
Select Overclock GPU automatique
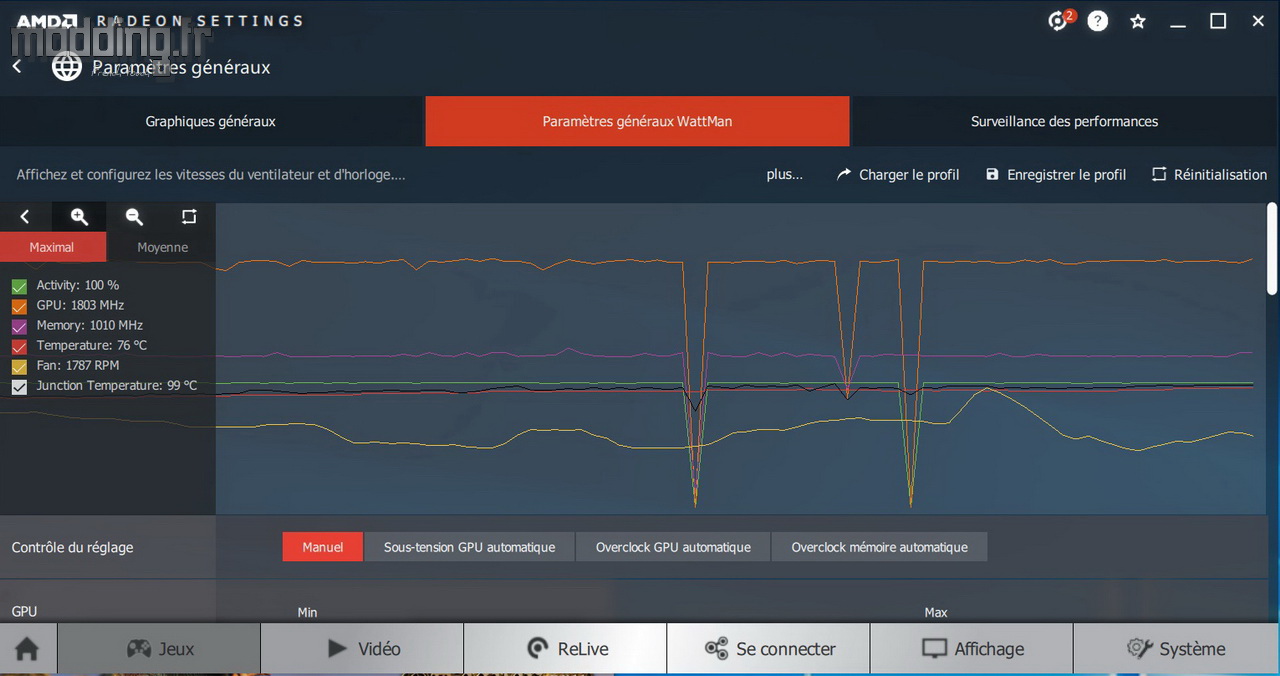[673, 547]
